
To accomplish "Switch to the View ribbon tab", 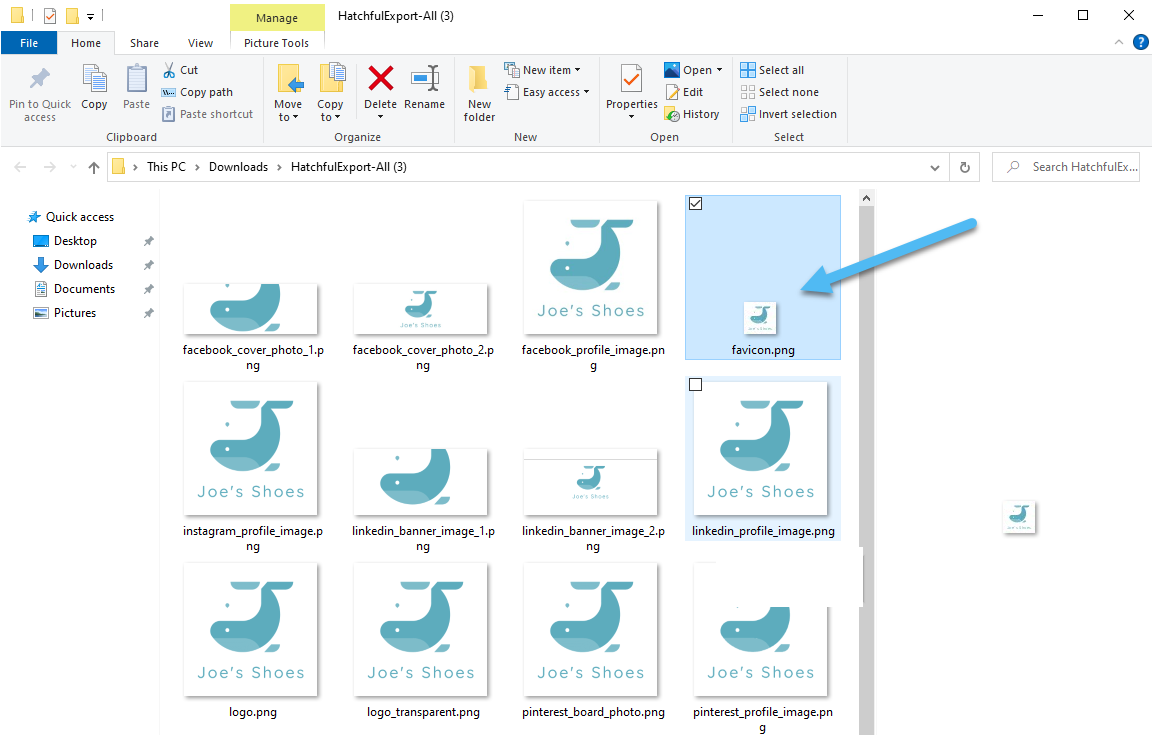I will point(200,43).
